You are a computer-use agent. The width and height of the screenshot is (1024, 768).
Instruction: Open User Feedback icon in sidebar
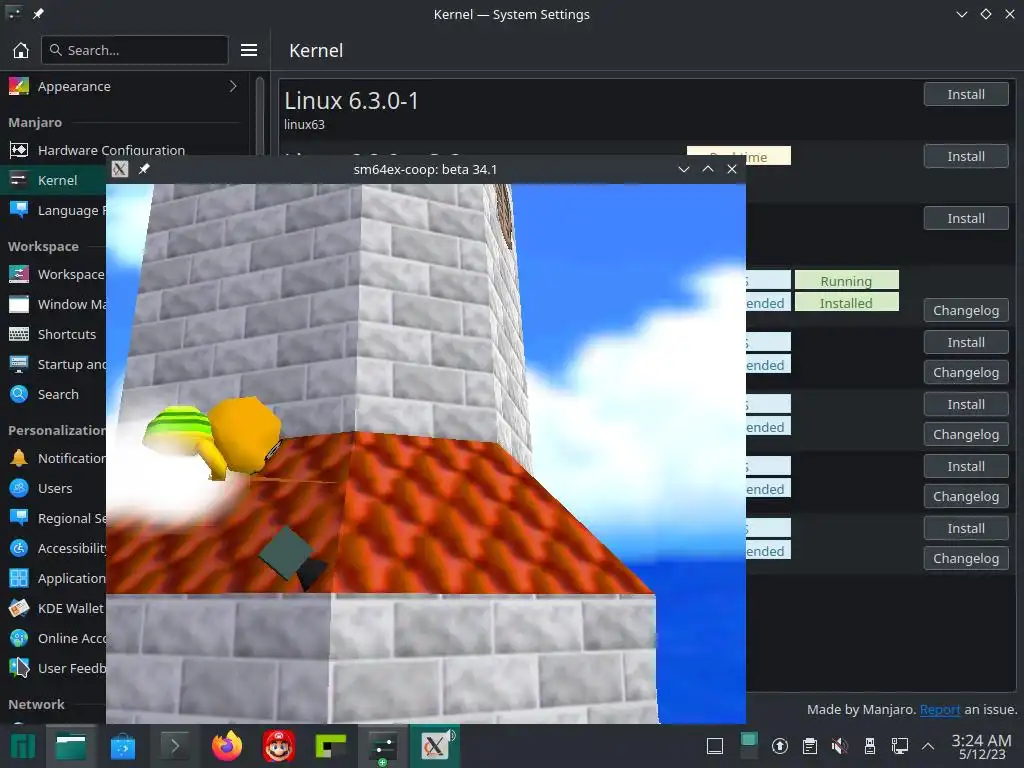(x=19, y=669)
